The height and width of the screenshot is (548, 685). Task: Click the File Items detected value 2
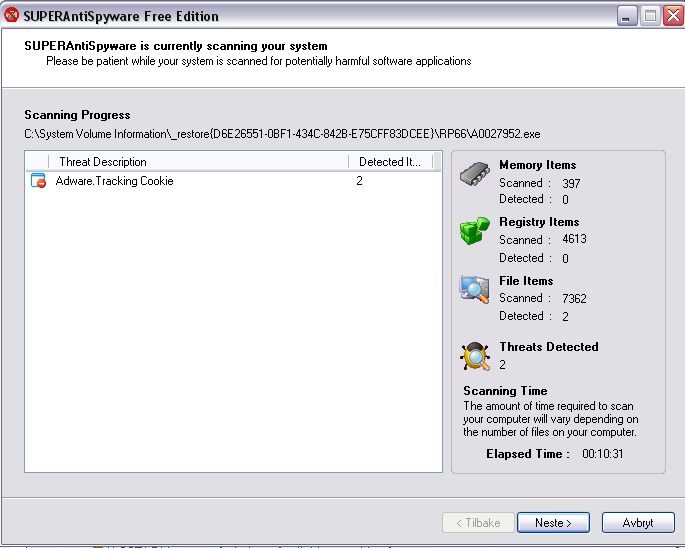tap(565, 317)
